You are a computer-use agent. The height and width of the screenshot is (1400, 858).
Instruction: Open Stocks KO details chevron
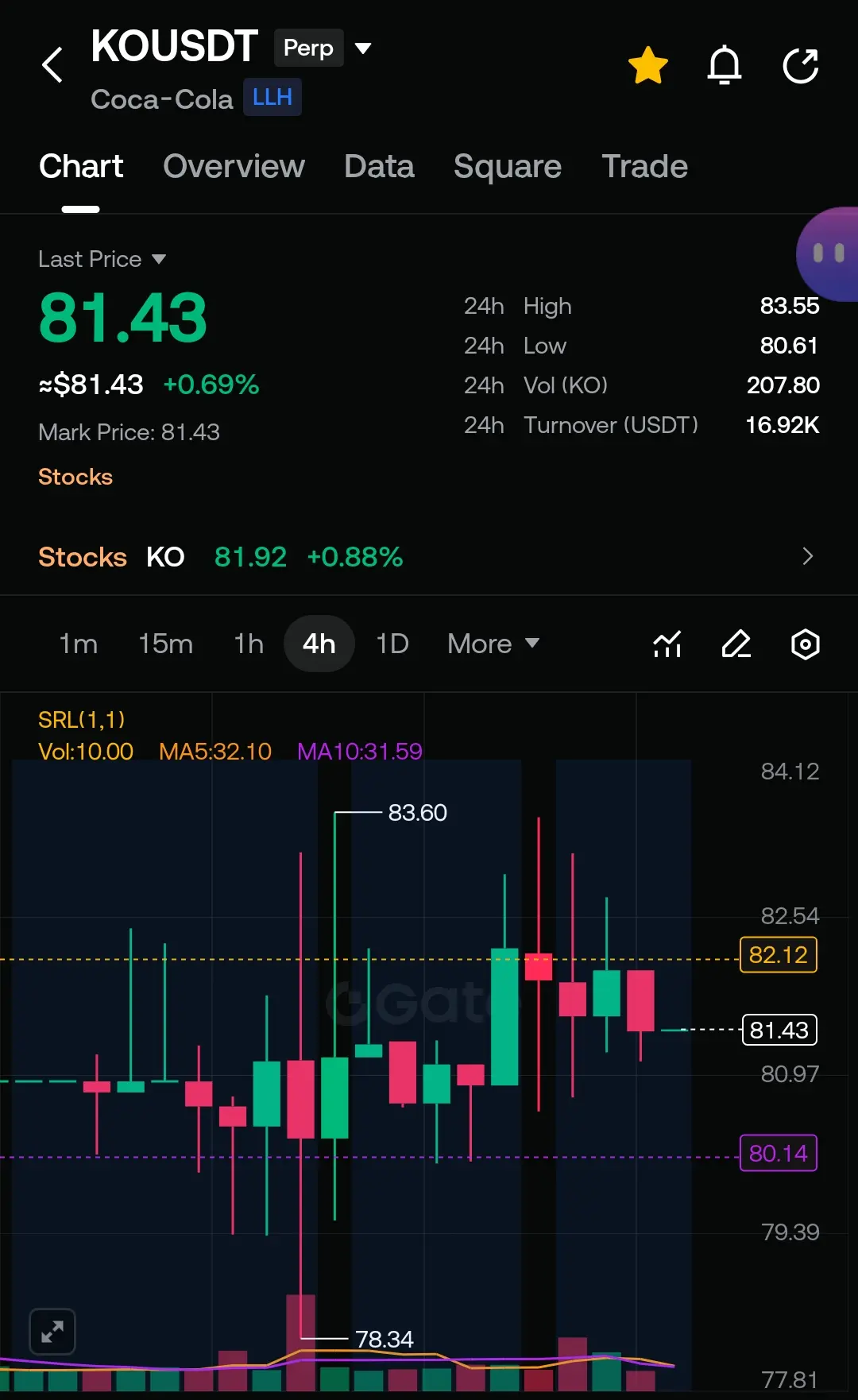pos(808,556)
